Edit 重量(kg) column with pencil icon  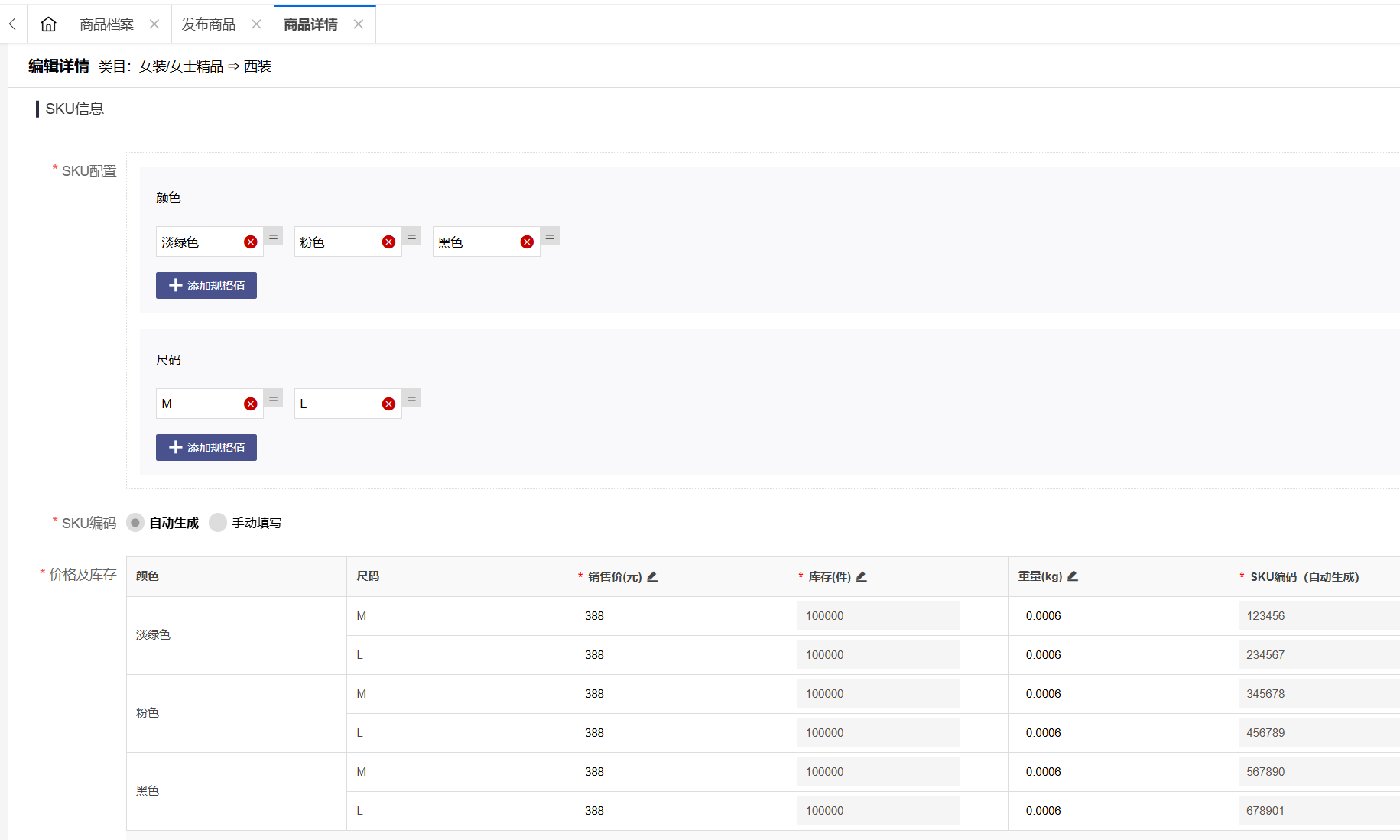pyautogui.click(x=1073, y=576)
